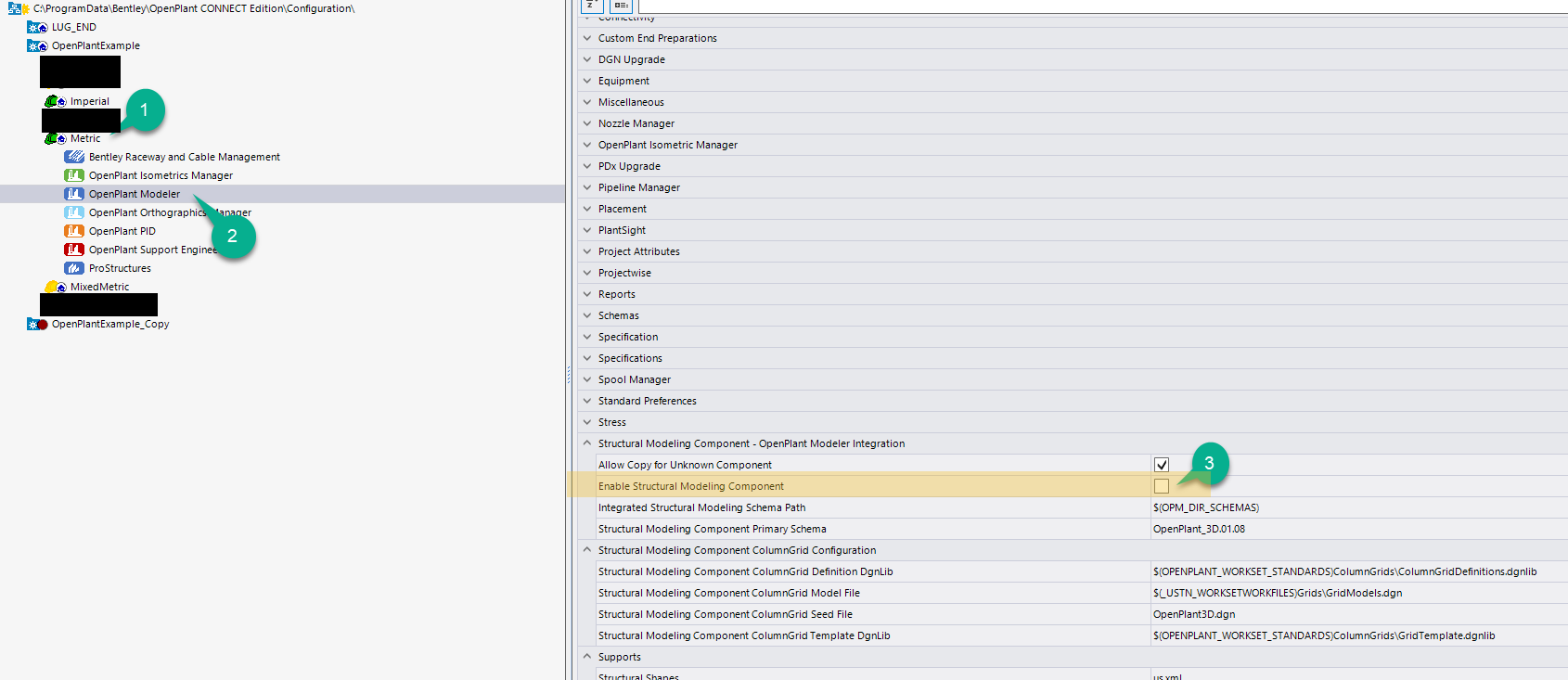Screen dimensions: 1568x680
Task: Click the MixedMetric workset icon
Action: pyautogui.click(x=56, y=287)
